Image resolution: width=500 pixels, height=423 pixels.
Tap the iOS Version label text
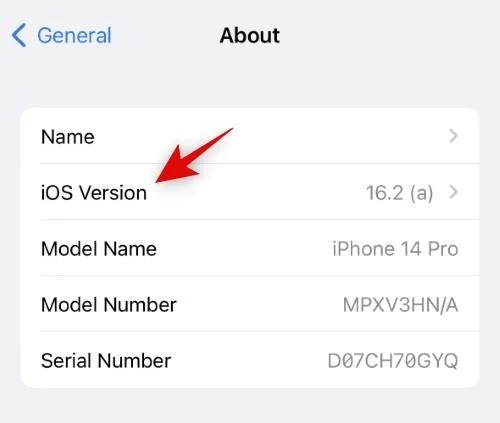(x=94, y=193)
